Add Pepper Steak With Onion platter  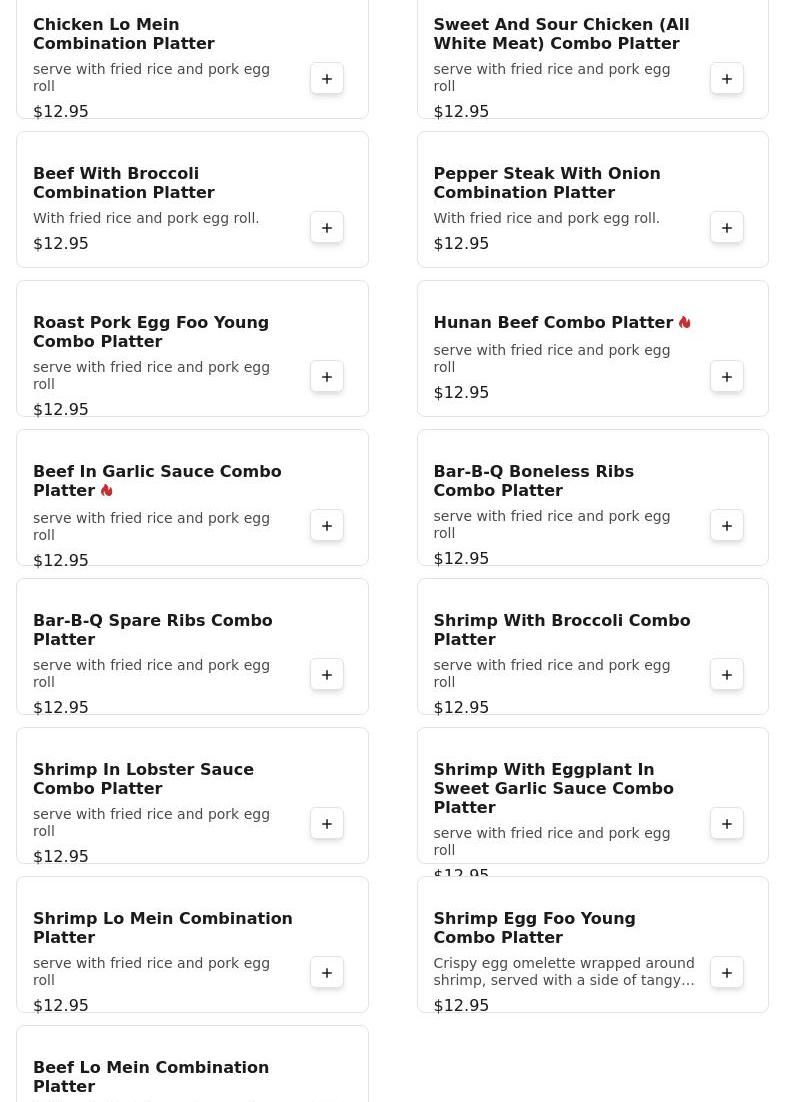[x=727, y=228]
